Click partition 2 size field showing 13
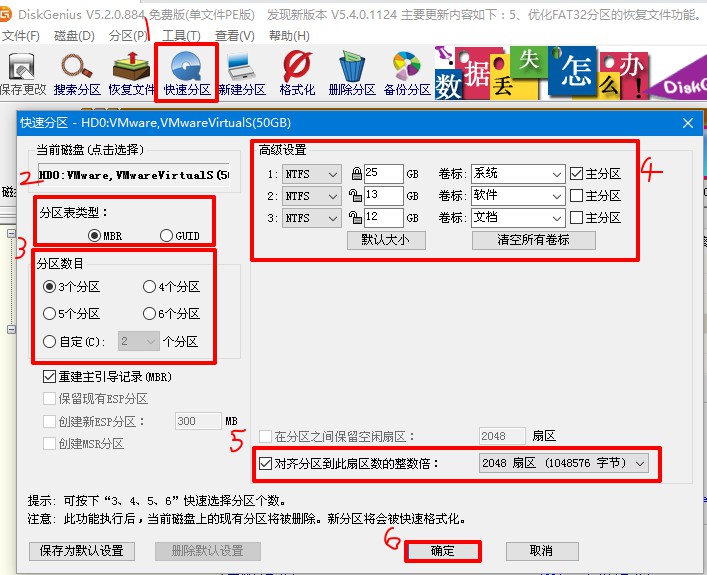 pyautogui.click(x=383, y=196)
